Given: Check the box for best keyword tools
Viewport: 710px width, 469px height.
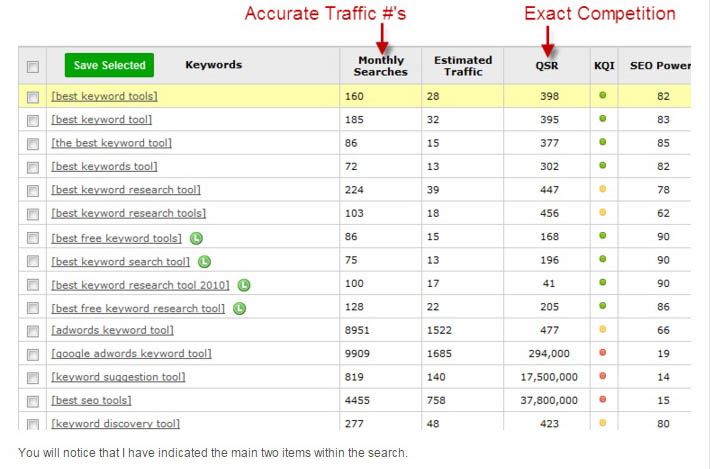Looking at the screenshot, I should pyautogui.click(x=33, y=97).
